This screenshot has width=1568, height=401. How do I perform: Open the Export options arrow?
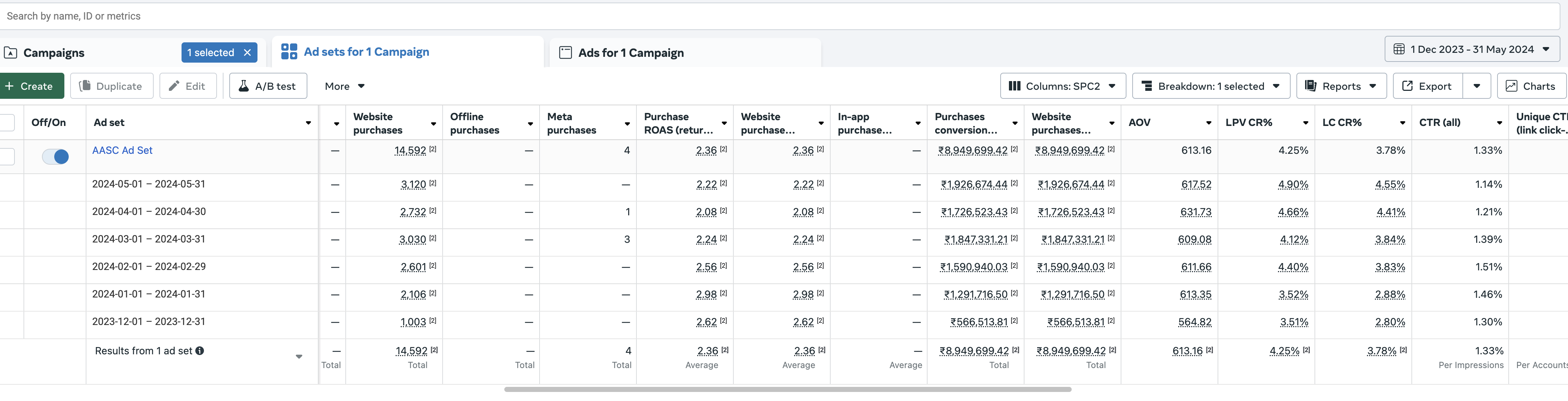tap(1477, 86)
